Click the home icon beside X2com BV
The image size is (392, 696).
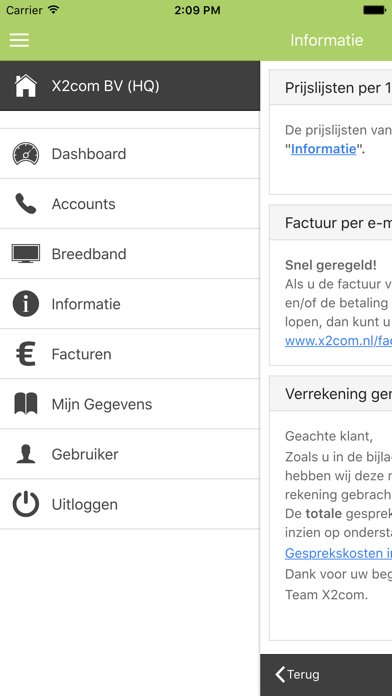26,86
